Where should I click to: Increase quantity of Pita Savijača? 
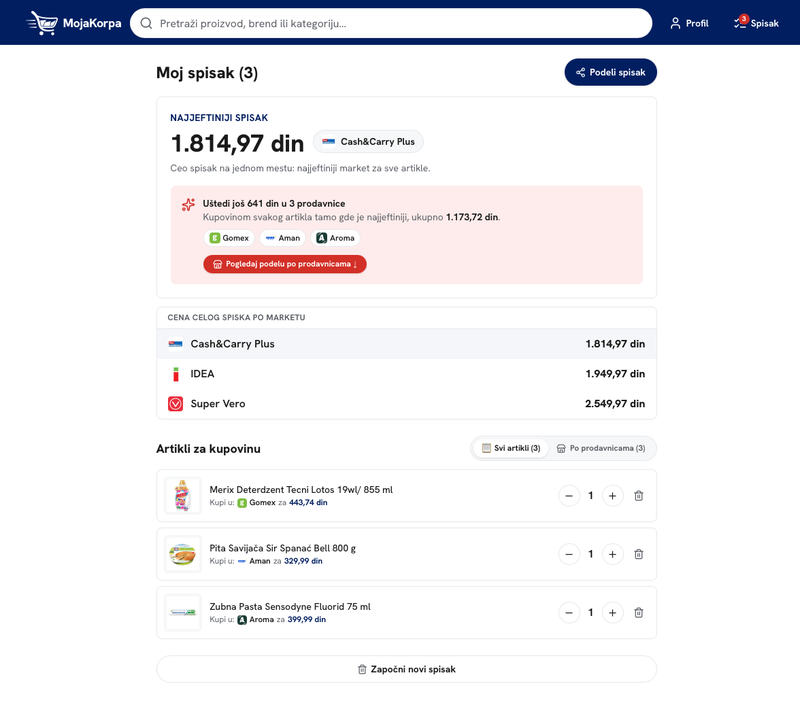point(612,554)
